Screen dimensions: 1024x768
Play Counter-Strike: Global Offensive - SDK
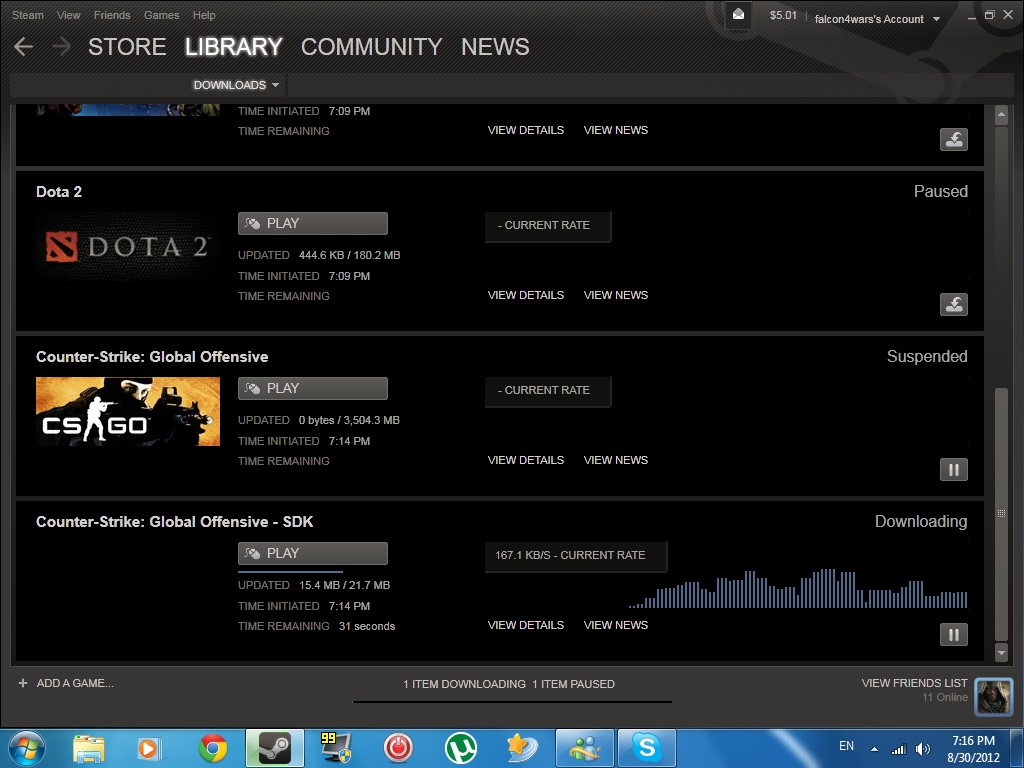pos(313,554)
